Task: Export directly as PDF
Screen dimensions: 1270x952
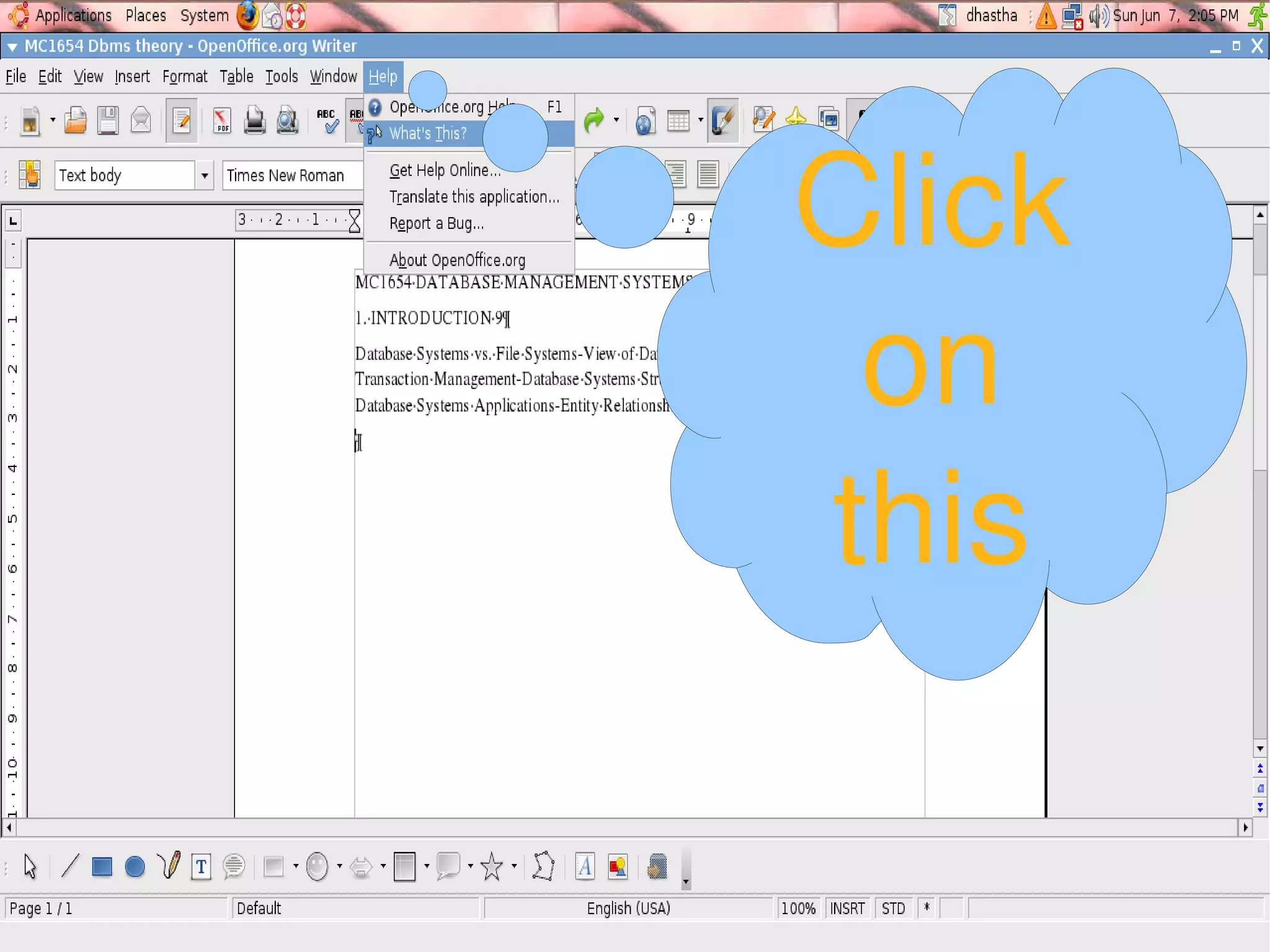Action: 221,120
